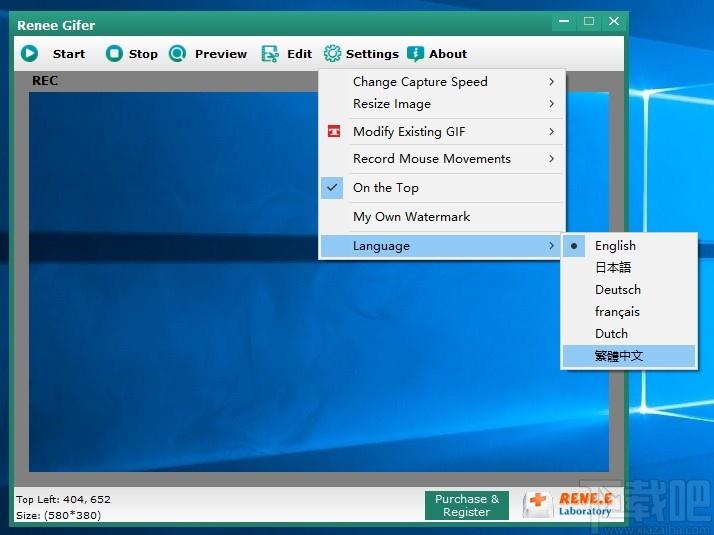Switch language to français
The width and height of the screenshot is (714, 535).
coord(628,311)
